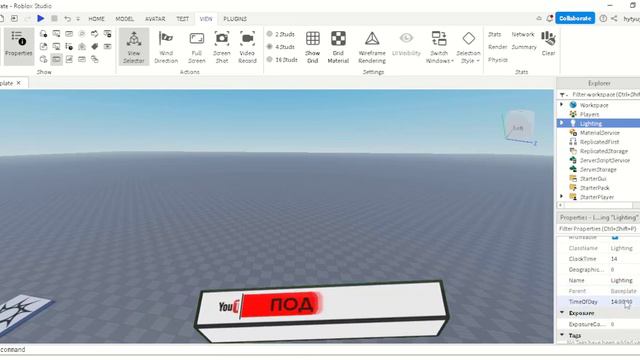Image resolution: width=640 pixels, height=360 pixels.
Task: Toggle the Archivable checkbox in Properties
Action: click(615, 237)
